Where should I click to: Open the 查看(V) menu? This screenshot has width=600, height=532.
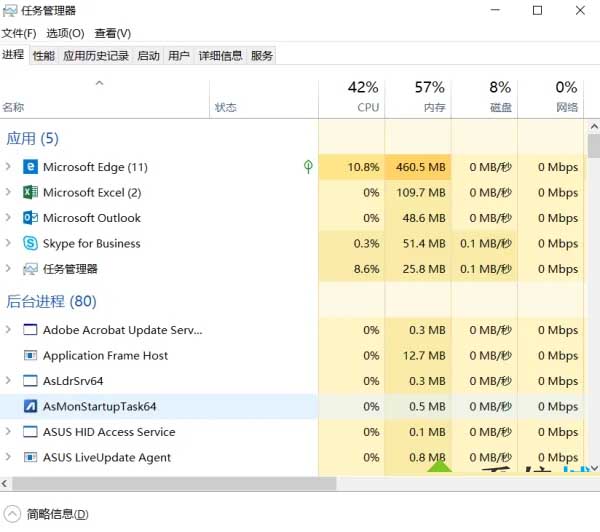pos(113,34)
